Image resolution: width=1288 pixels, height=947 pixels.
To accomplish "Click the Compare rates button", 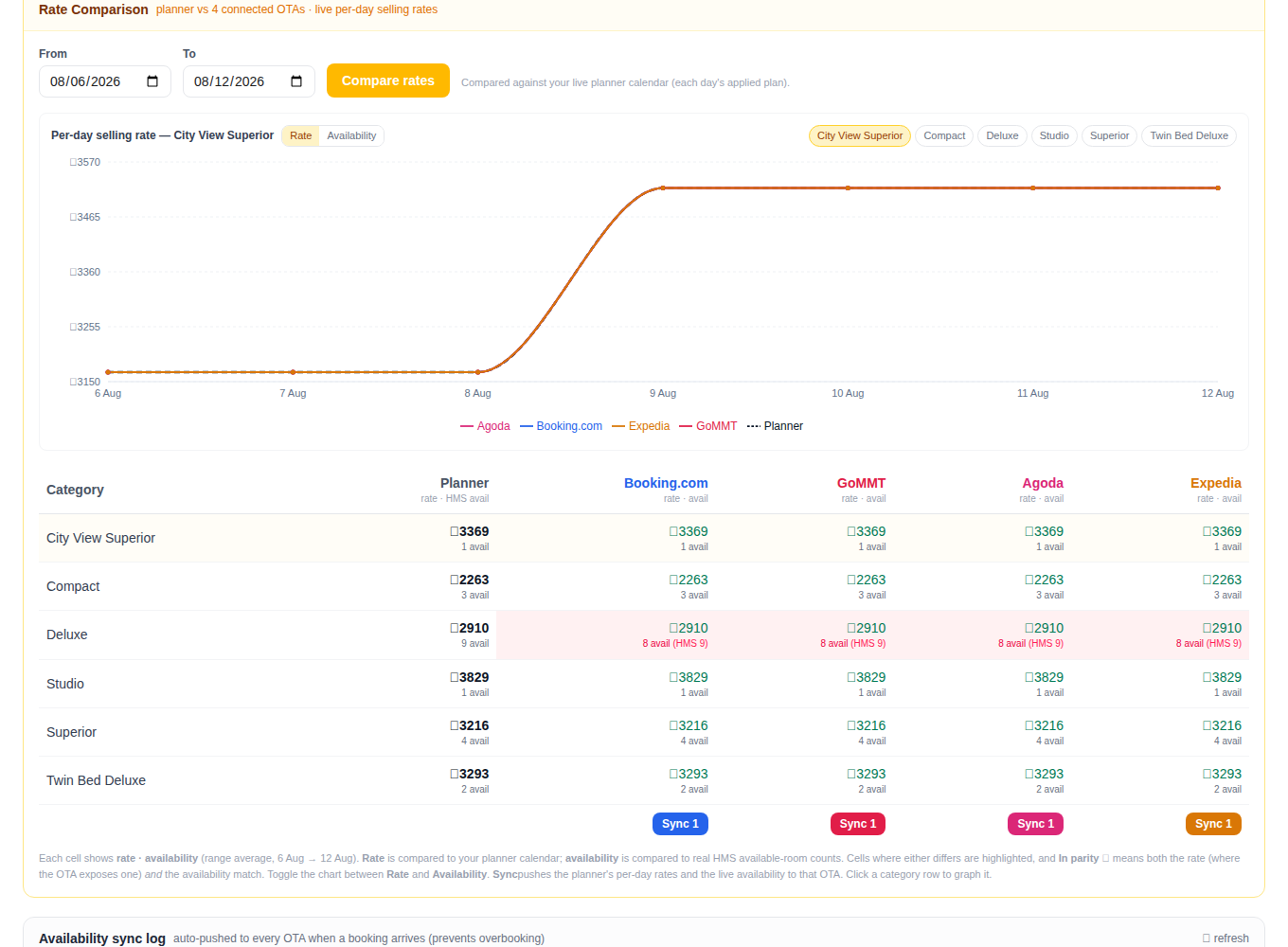I will pos(388,80).
